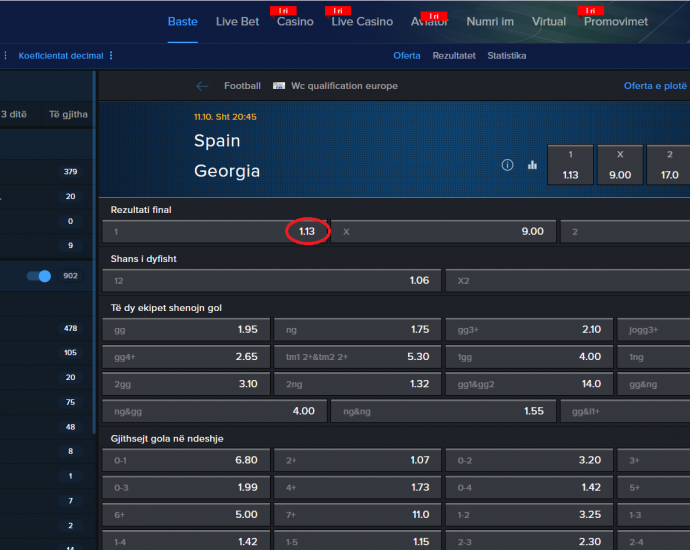
Task: Open Rezultatet submenu link
Action: click(454, 56)
